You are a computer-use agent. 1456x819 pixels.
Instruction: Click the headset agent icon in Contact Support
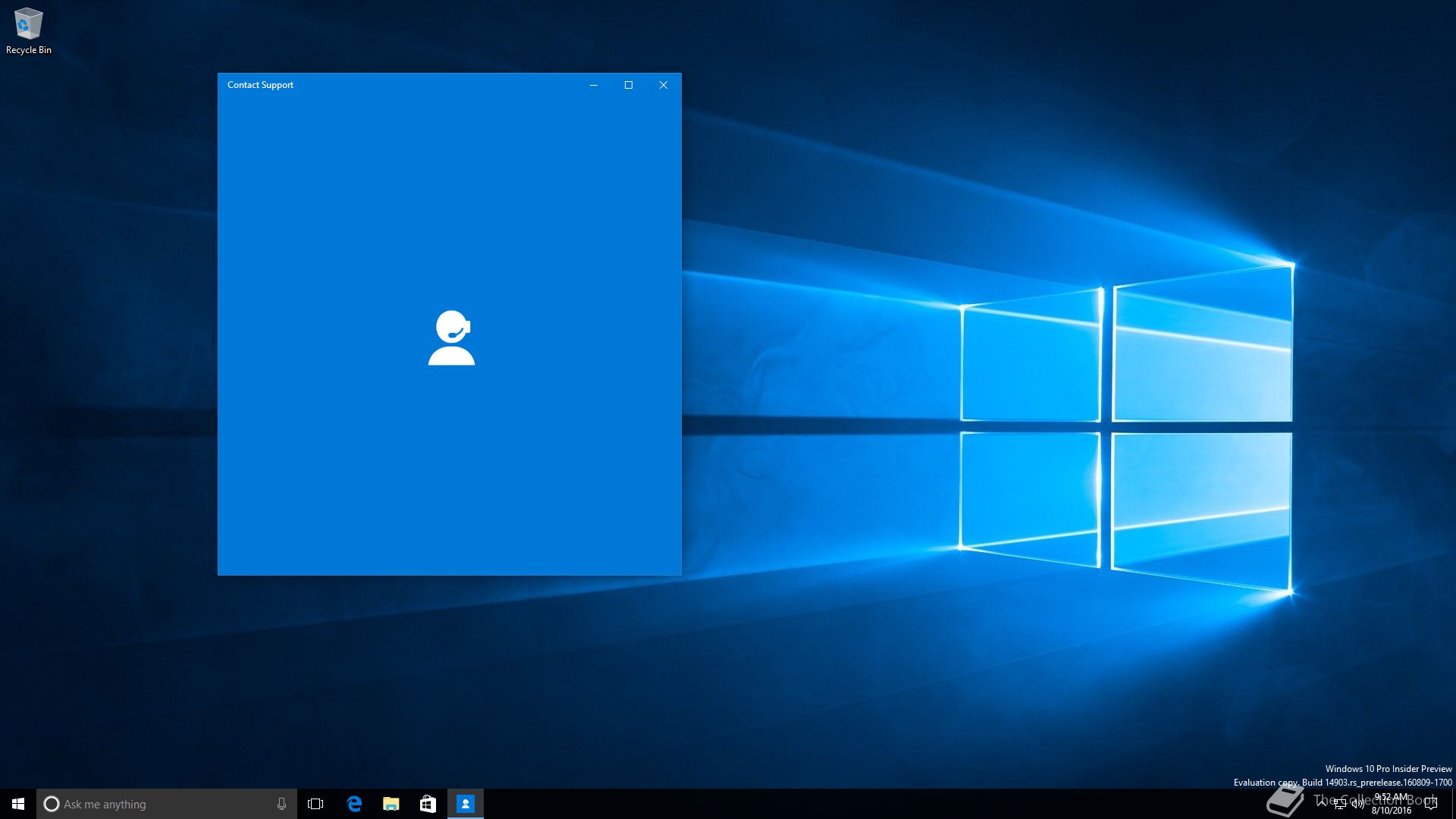pos(451,337)
